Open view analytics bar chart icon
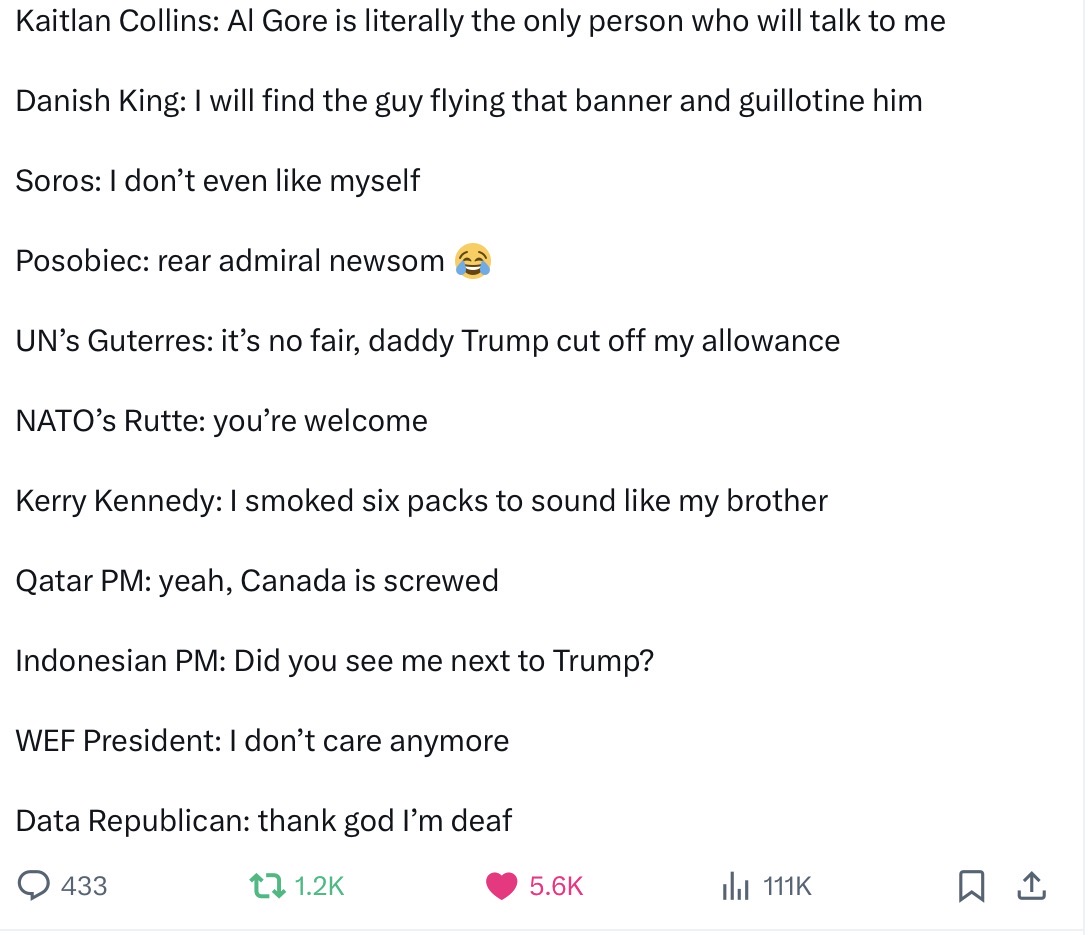 (736, 886)
